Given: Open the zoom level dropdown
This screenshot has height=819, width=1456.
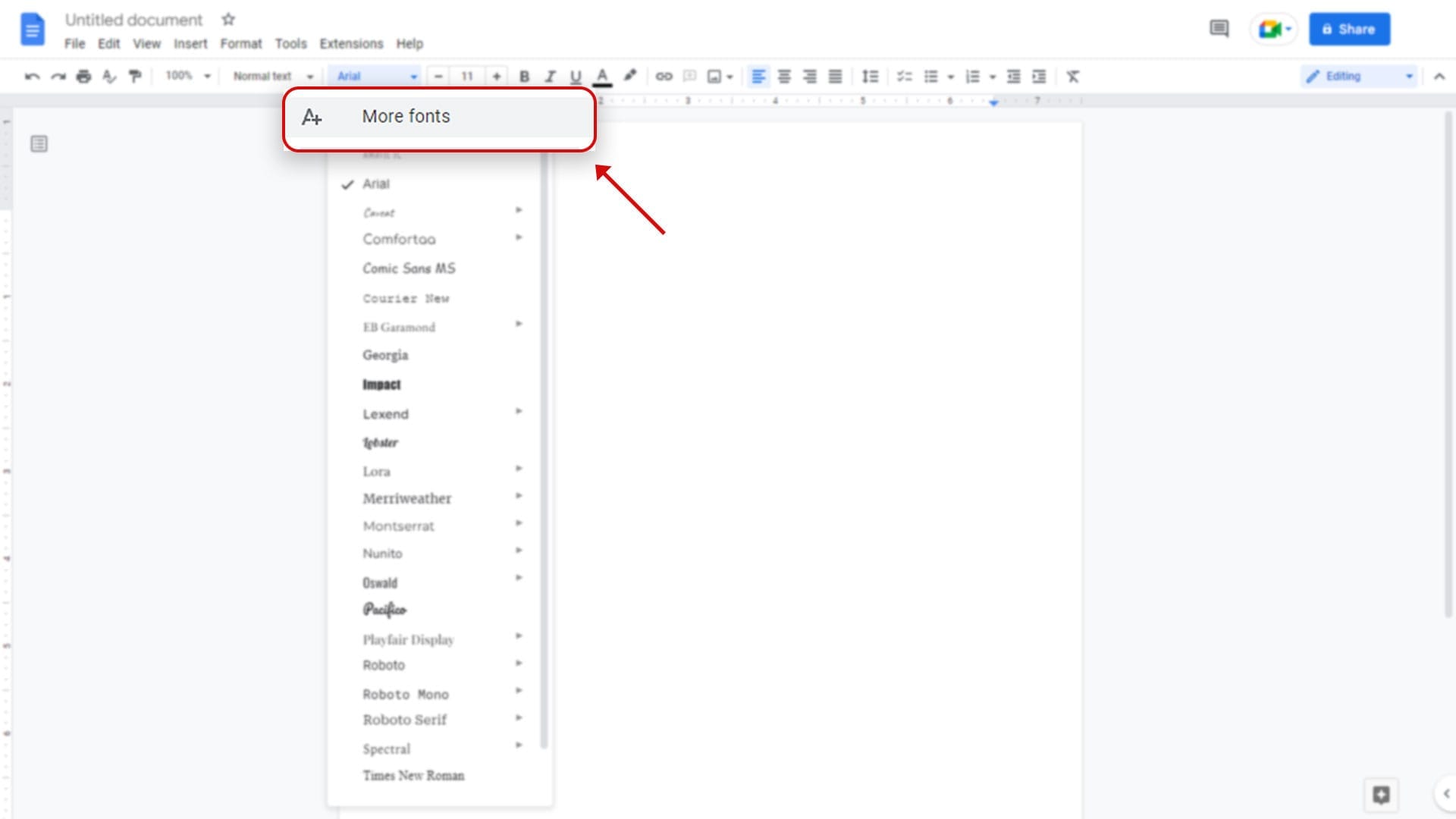Looking at the screenshot, I should pos(187,76).
